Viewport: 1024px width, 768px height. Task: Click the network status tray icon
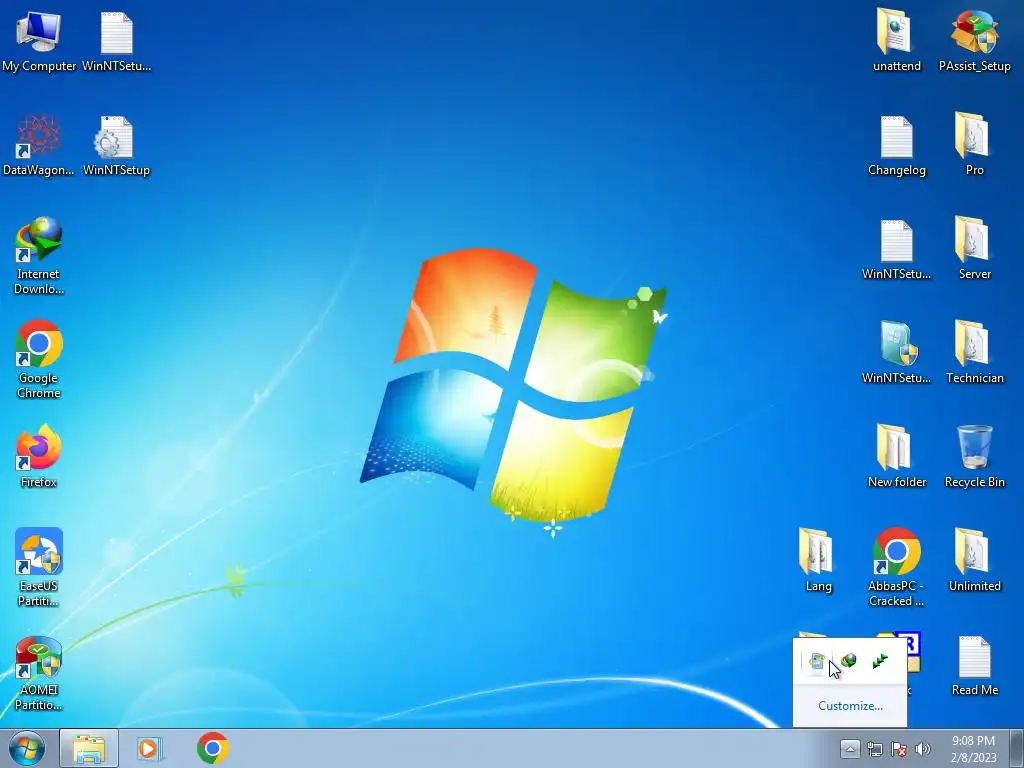tap(874, 749)
